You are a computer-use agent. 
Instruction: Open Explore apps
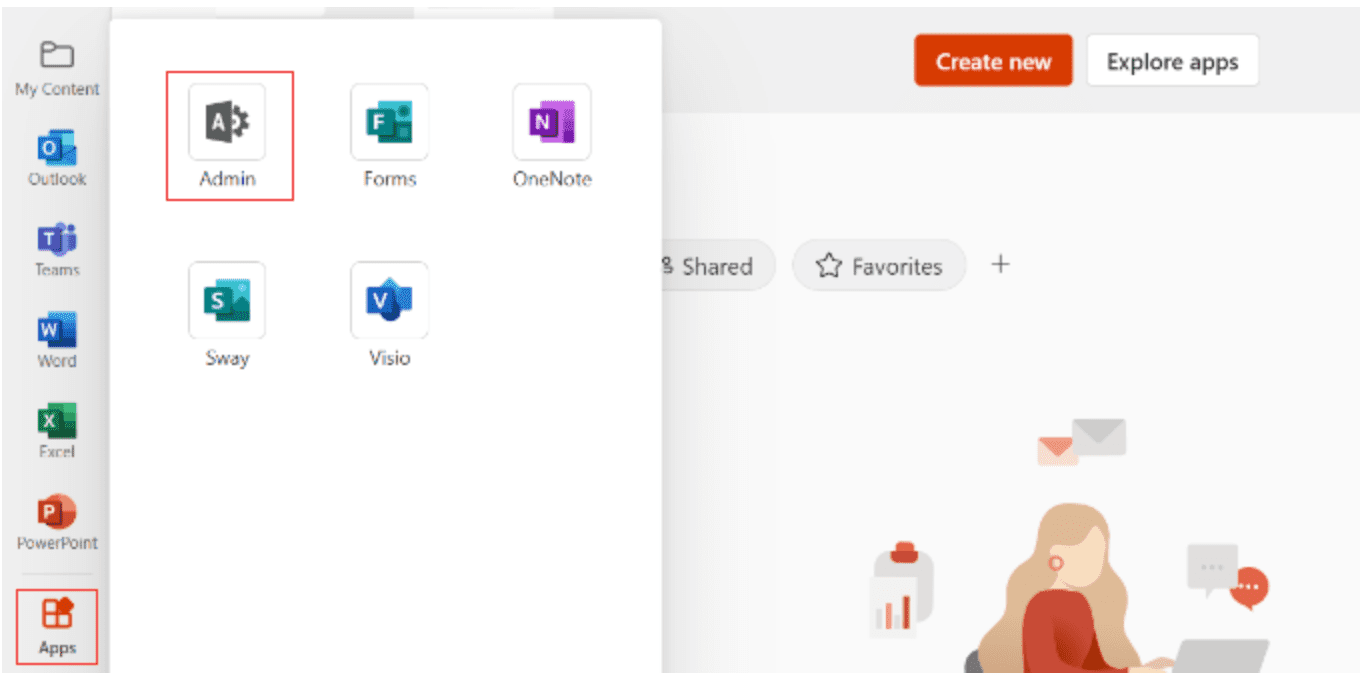[x=1172, y=60]
